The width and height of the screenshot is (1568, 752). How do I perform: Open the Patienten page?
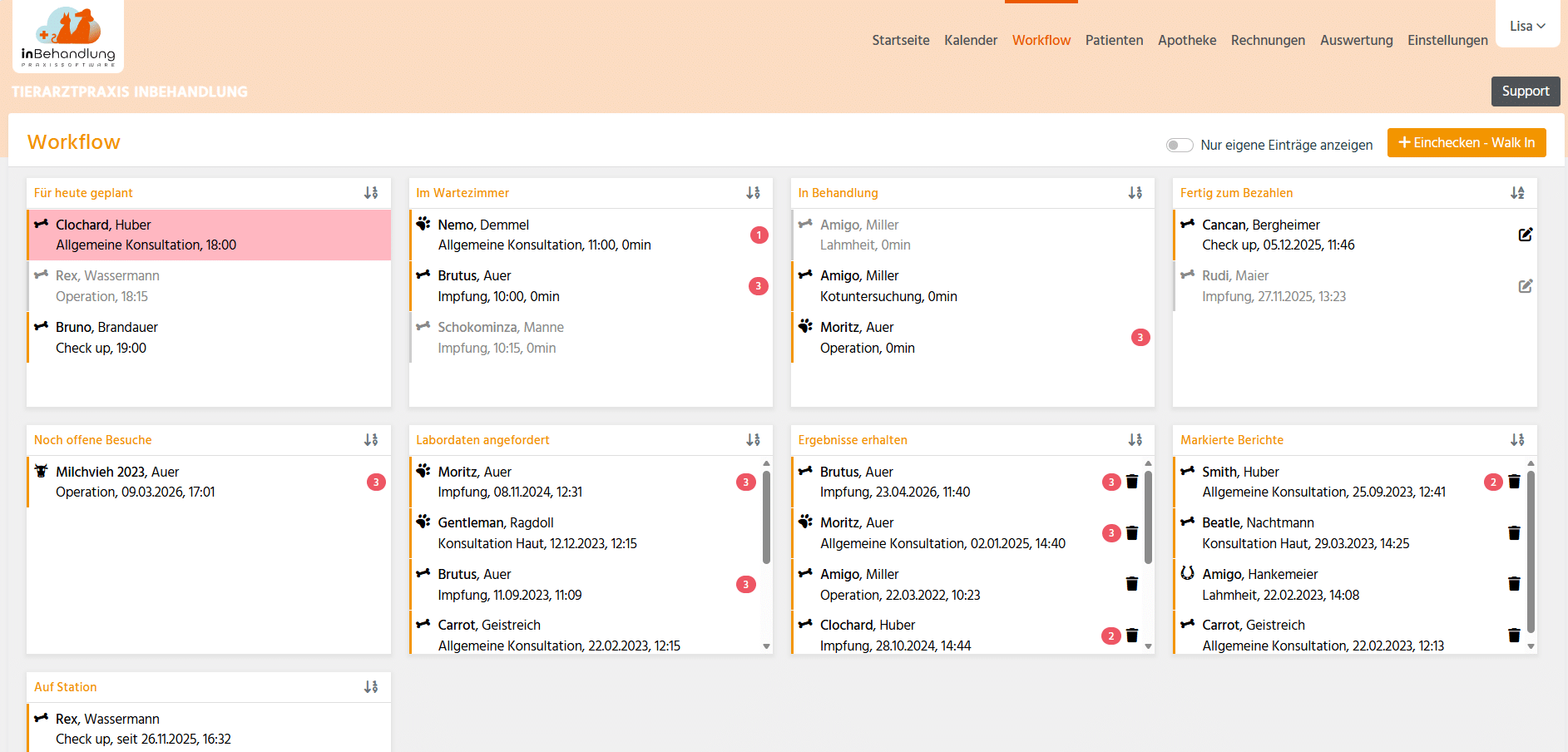point(1115,40)
